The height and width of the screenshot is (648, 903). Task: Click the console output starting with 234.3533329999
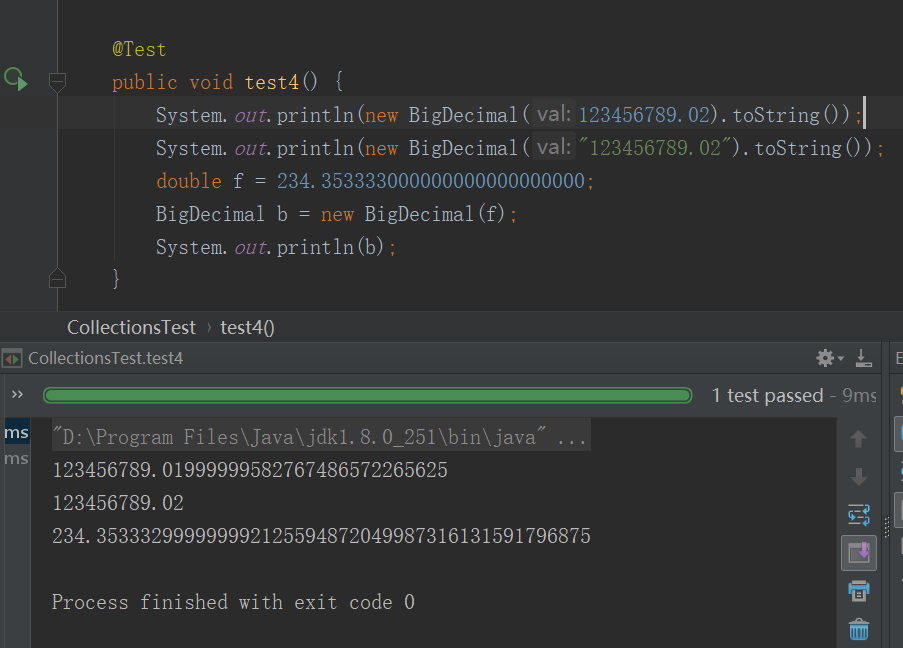(x=321, y=536)
